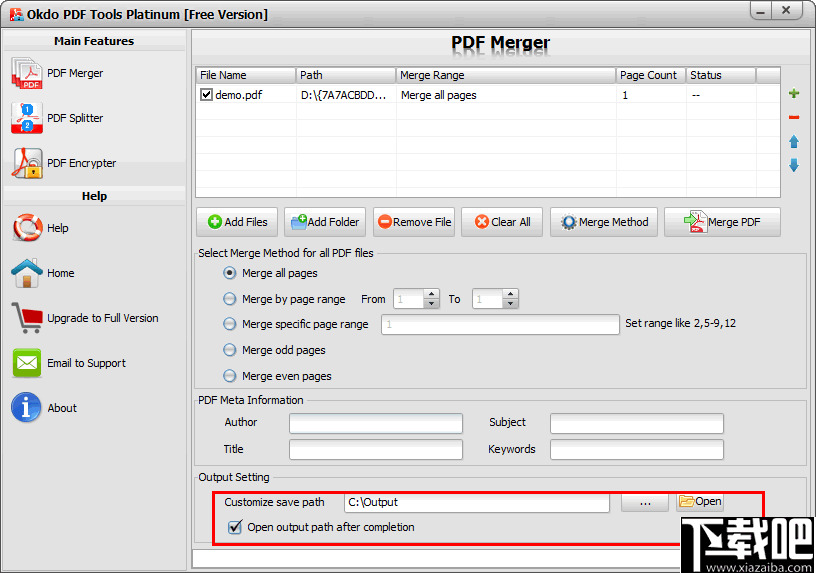
Task: Sort by Status column header
Action: (721, 75)
